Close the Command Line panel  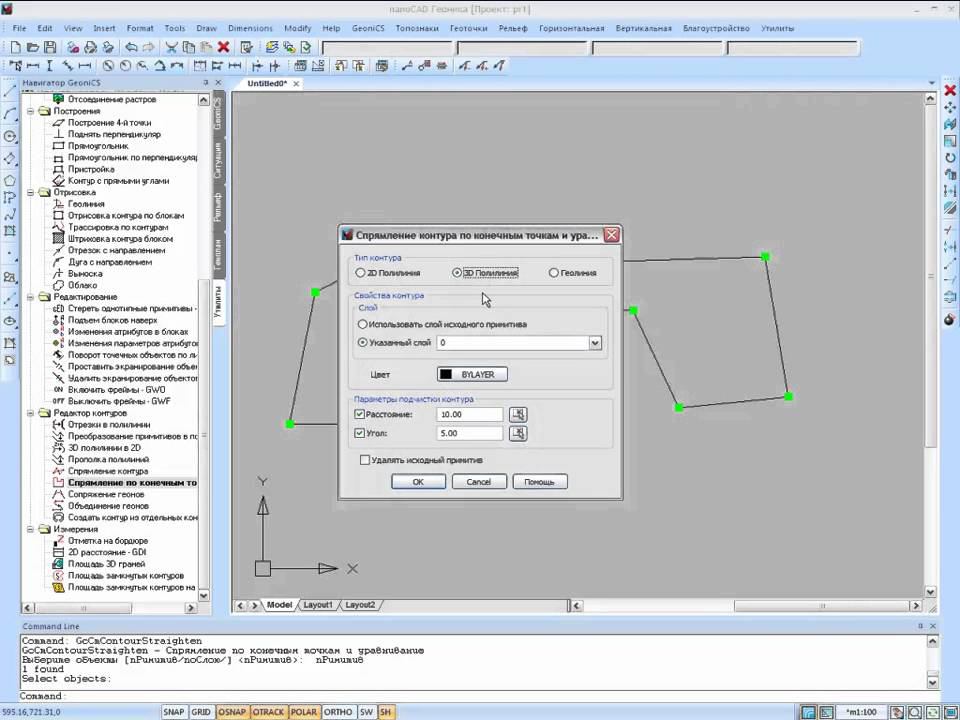point(933,626)
